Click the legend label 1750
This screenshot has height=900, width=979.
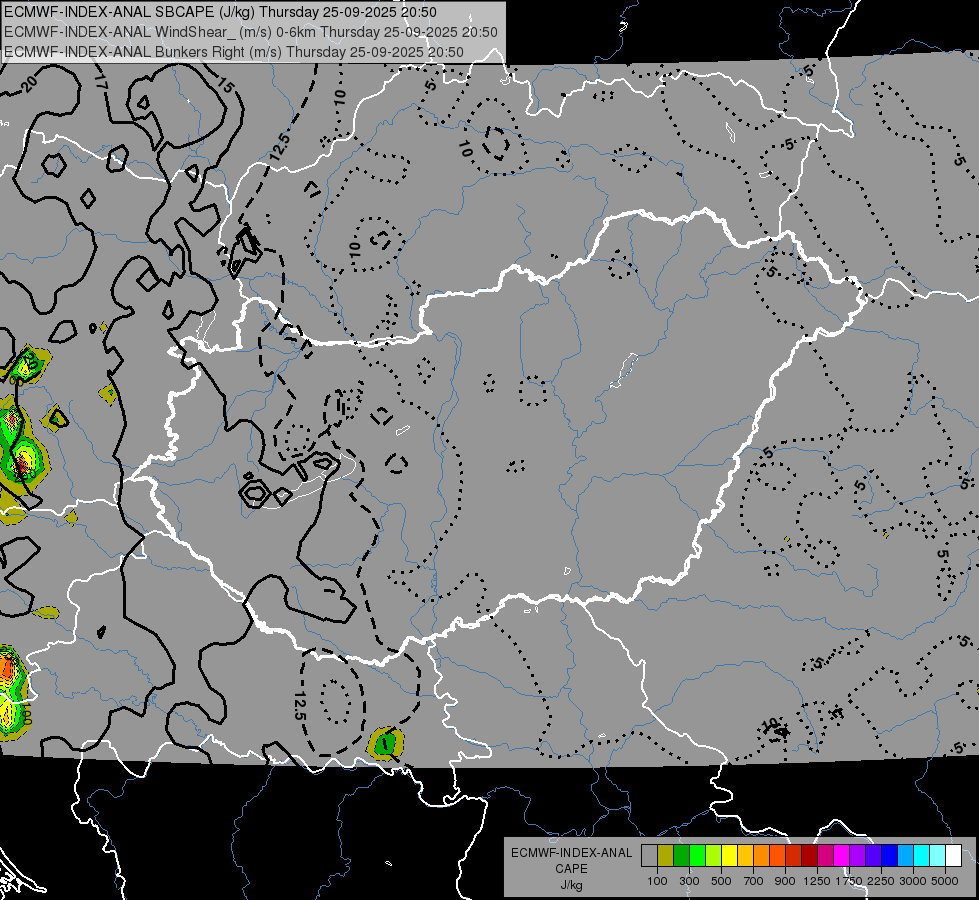849,881
